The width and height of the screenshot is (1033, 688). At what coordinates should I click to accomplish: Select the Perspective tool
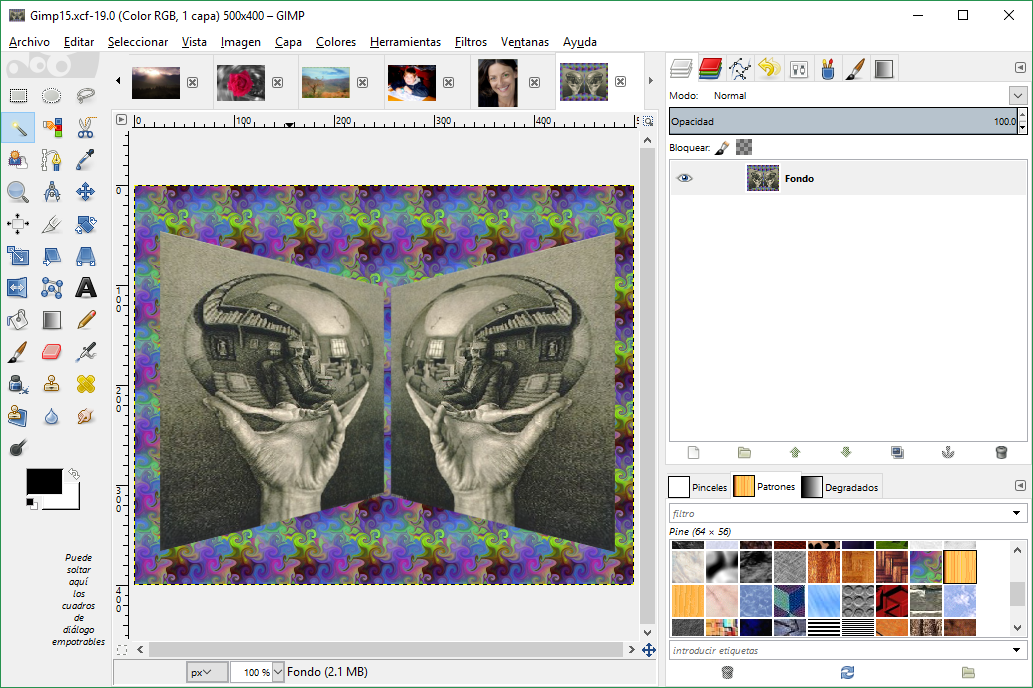86,256
